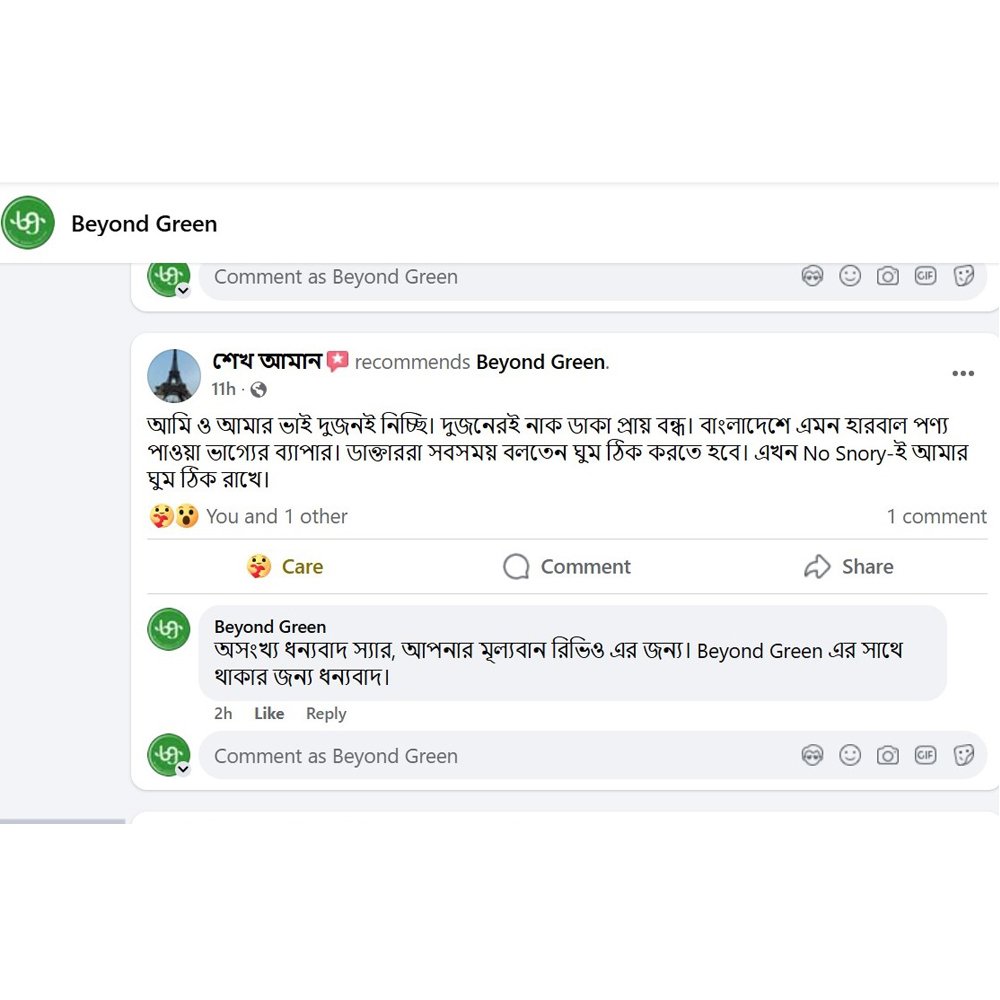Share the recommendation post
Viewport: 1000px width, 1000px height.
pos(849,566)
